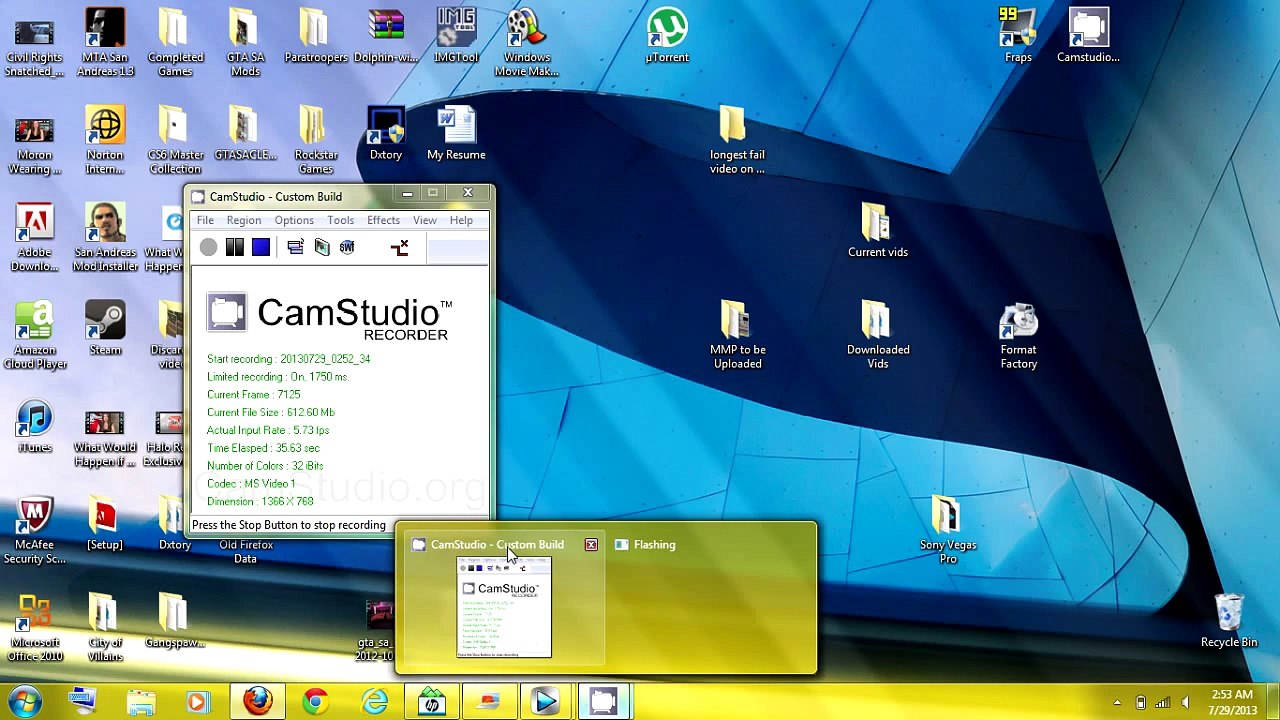Open the Options menu in CamStudio

tap(294, 220)
